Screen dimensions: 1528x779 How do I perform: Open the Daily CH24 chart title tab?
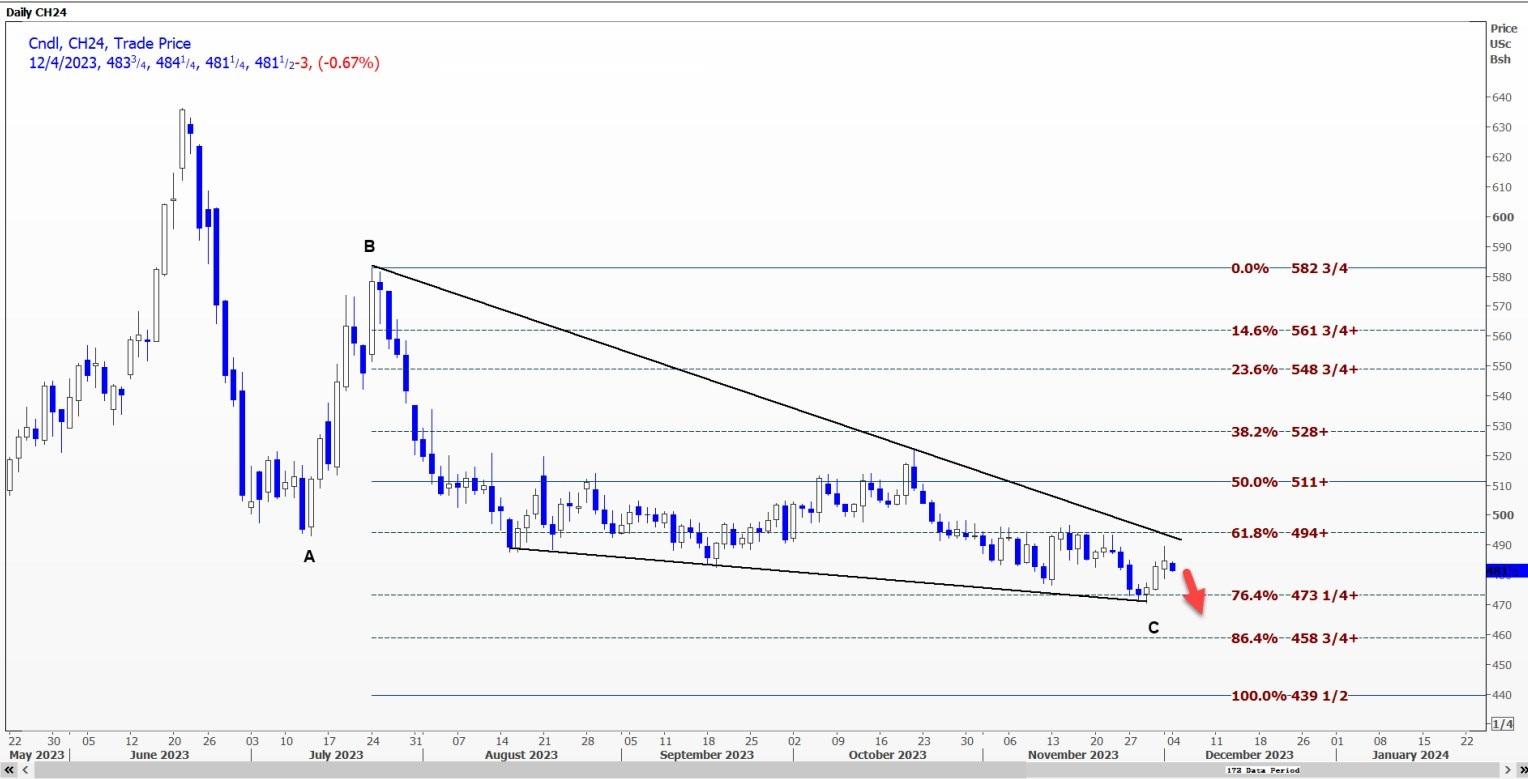[36, 10]
